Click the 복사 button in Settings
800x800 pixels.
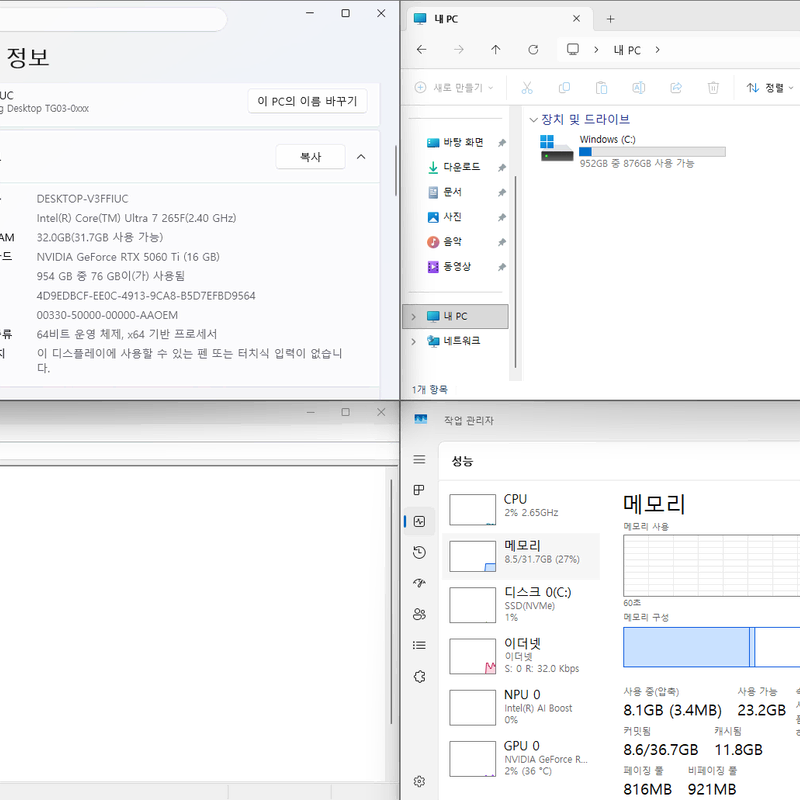point(310,157)
